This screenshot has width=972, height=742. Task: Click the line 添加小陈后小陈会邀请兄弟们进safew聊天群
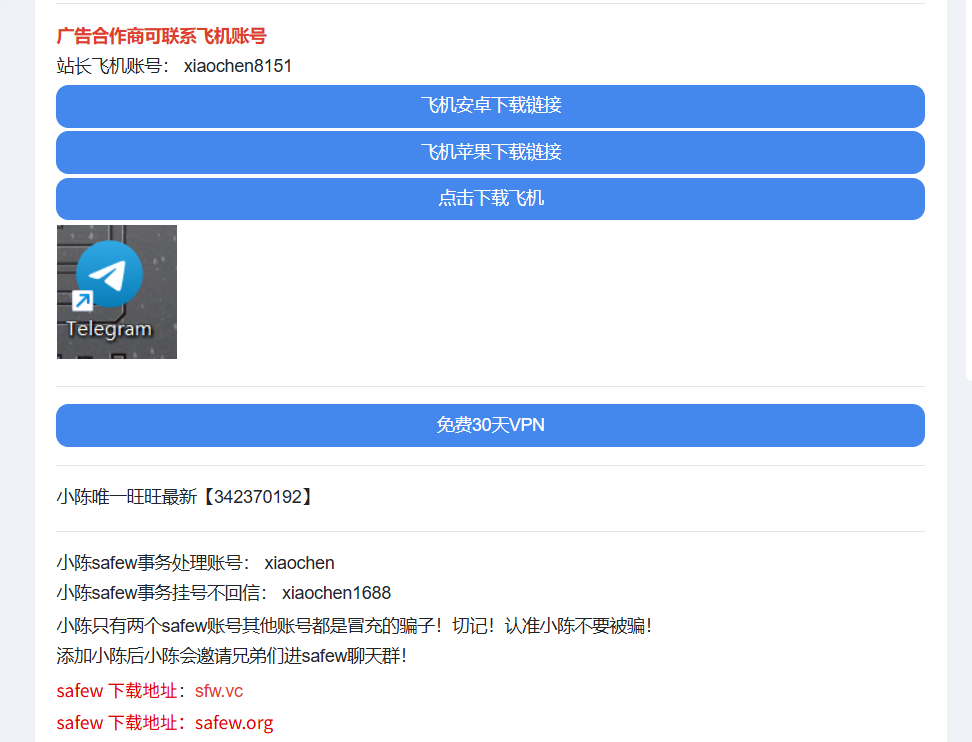[x=231, y=656]
